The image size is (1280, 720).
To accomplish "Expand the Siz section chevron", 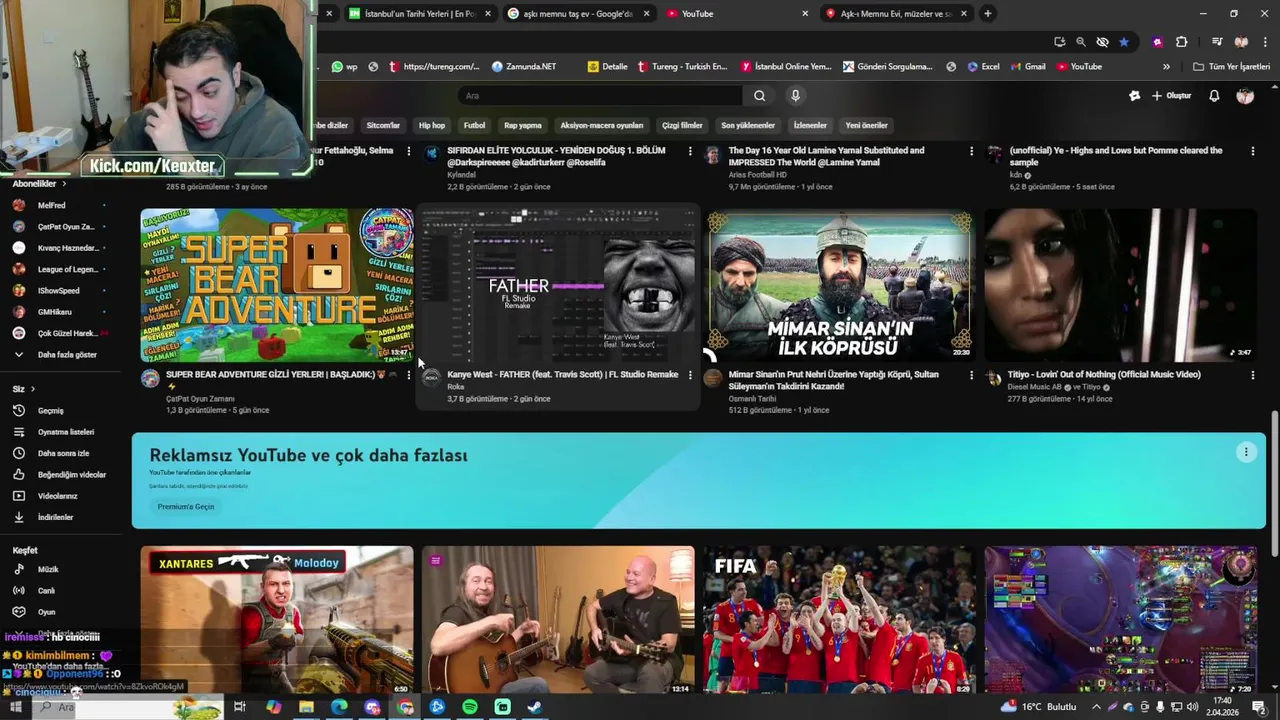I will coord(32,389).
